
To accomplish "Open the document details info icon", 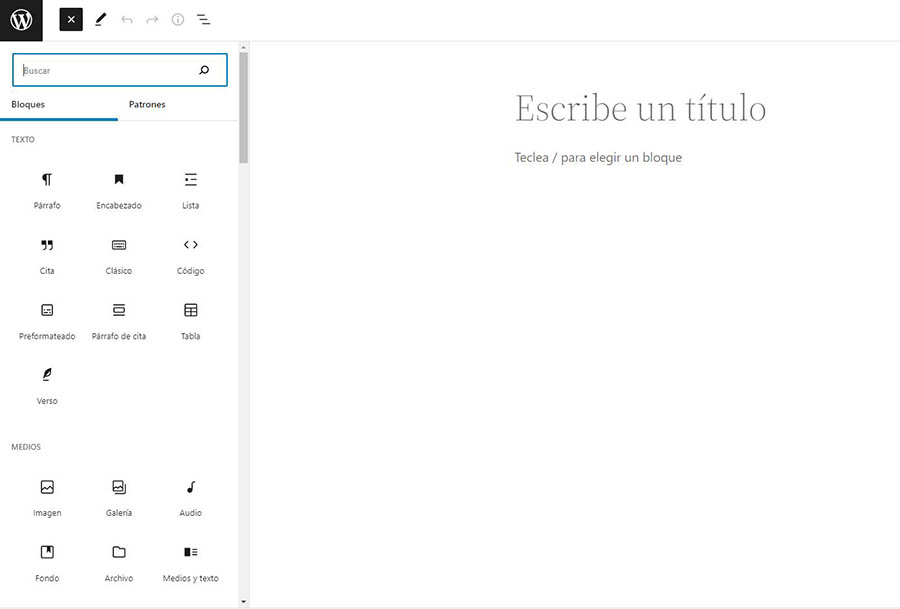I will point(178,19).
